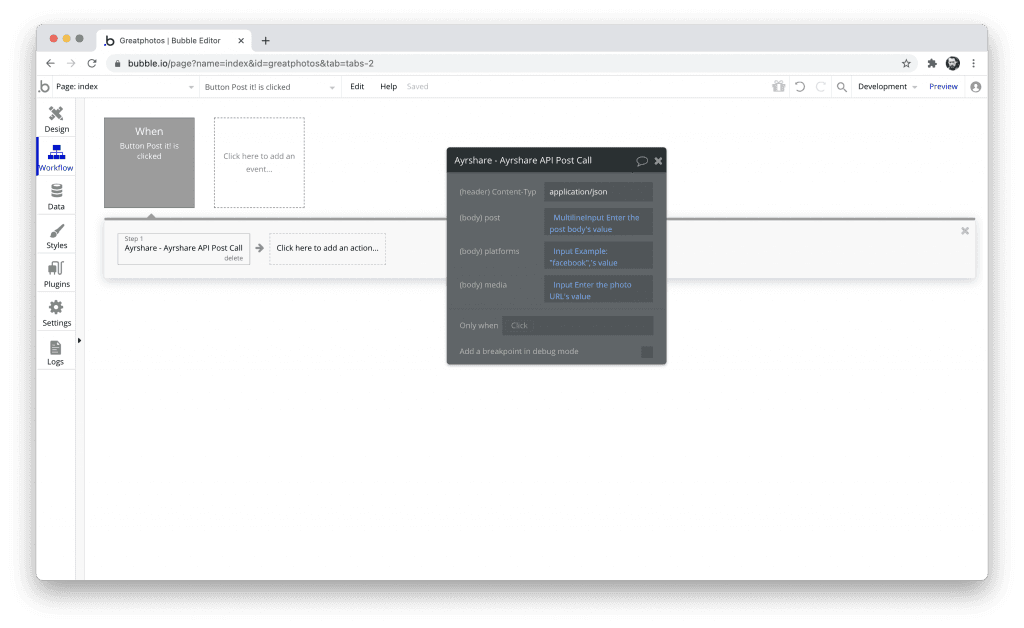
Task: Toggle breakpoint in debug mode checkbox
Action: point(647,352)
